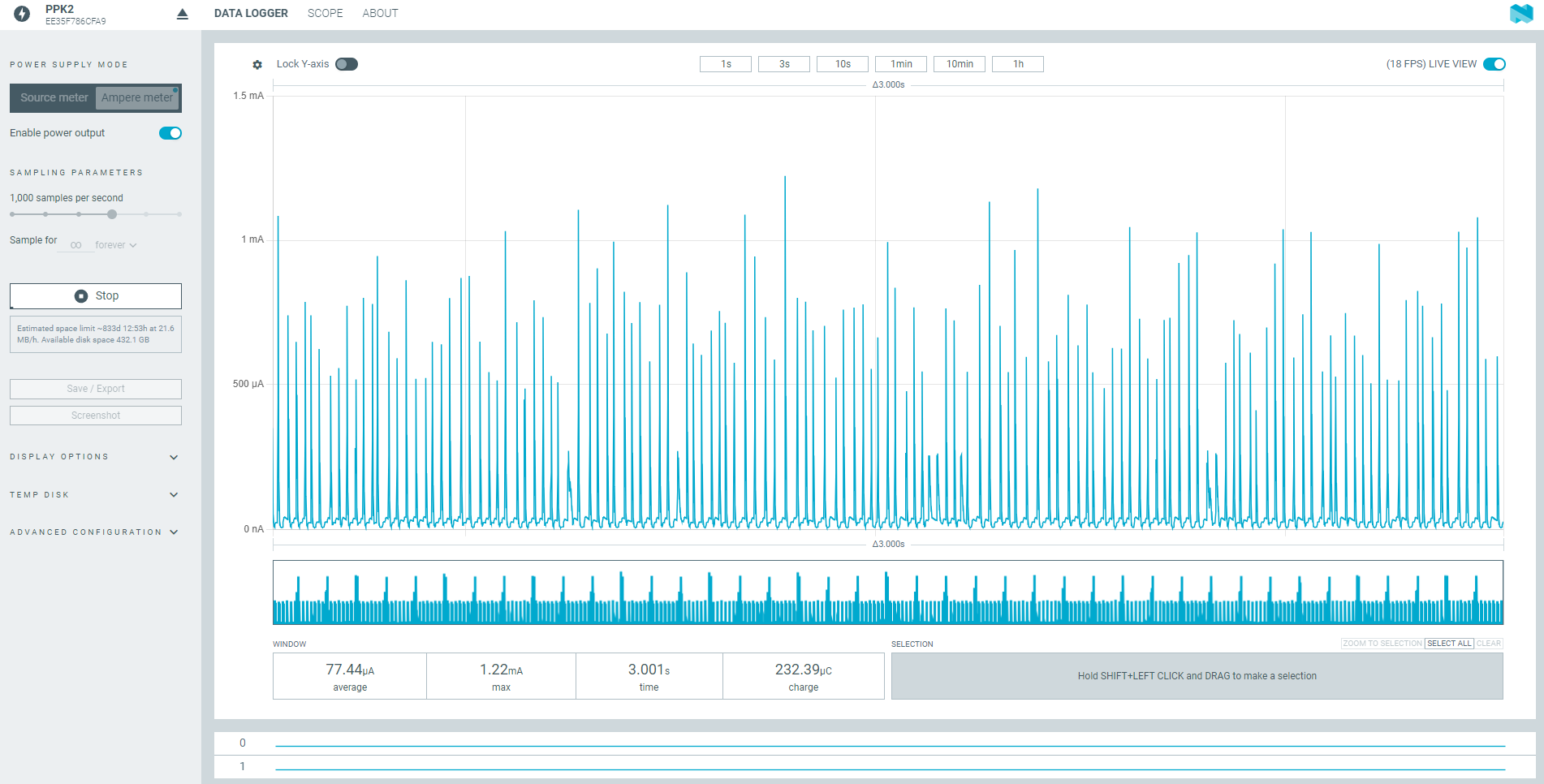The height and width of the screenshot is (784, 1544).
Task: Toggle Lock Y-axis switch
Action: click(x=347, y=64)
